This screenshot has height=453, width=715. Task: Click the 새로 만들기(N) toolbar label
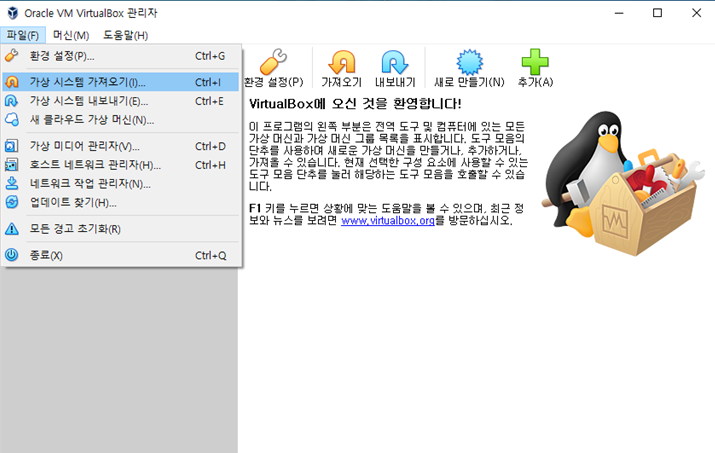[469, 82]
